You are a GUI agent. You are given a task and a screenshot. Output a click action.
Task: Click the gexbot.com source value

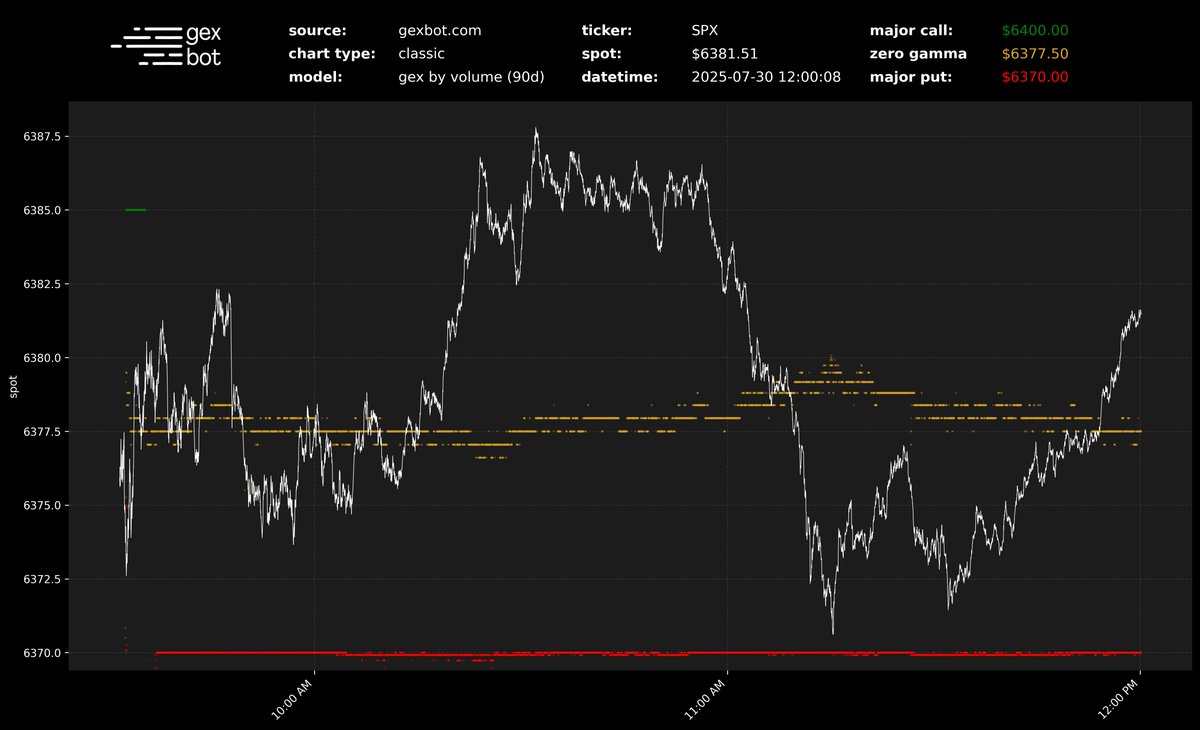[x=439, y=31]
